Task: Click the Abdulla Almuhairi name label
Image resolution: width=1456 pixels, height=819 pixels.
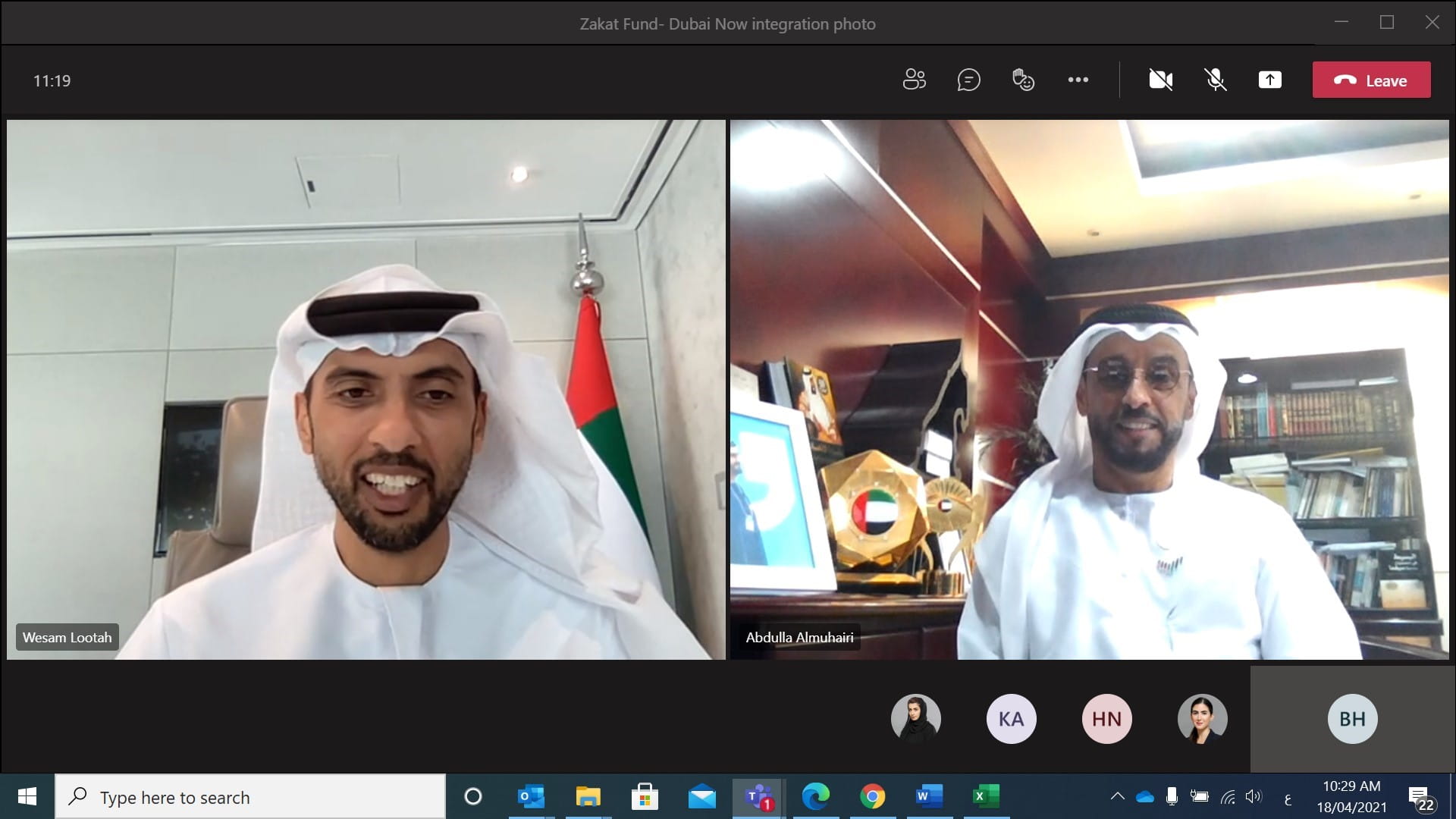Action: 799,637
